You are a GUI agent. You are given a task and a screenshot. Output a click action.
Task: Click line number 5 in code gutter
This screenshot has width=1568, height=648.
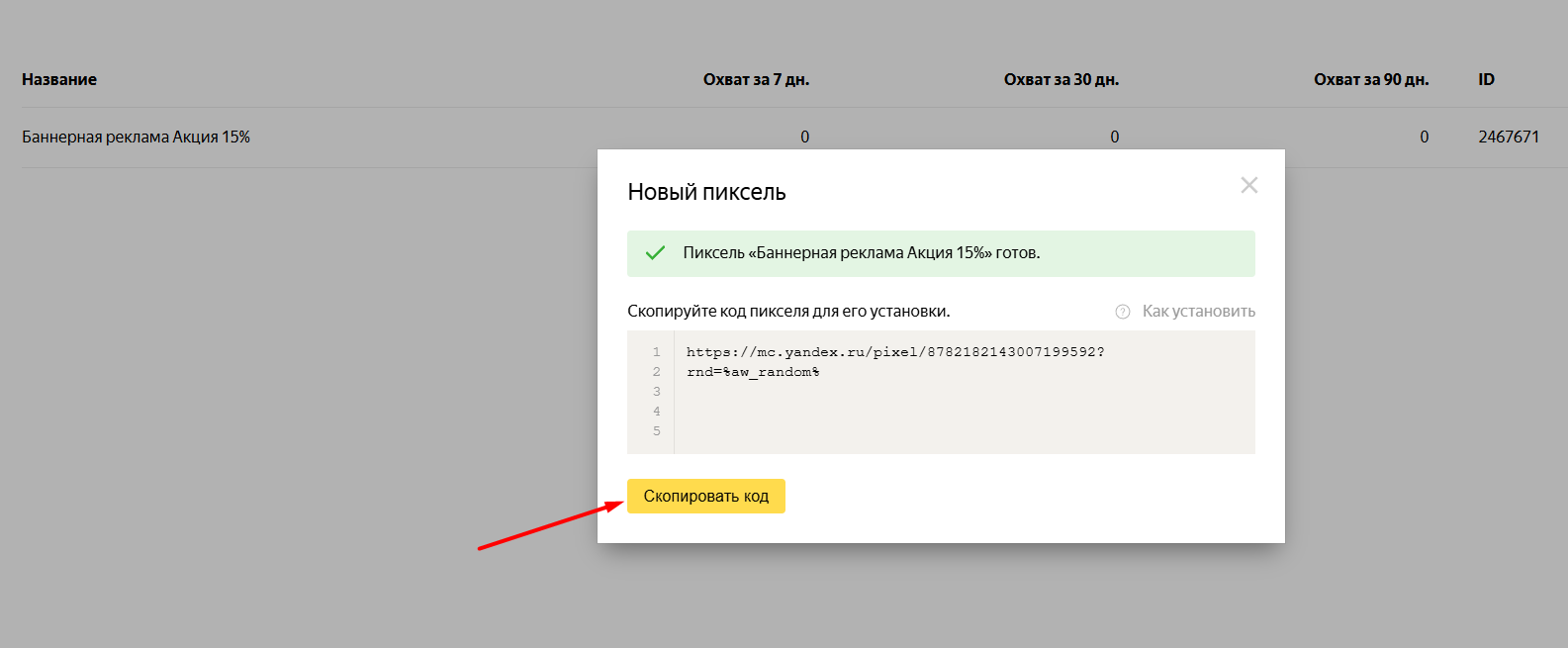tap(656, 431)
